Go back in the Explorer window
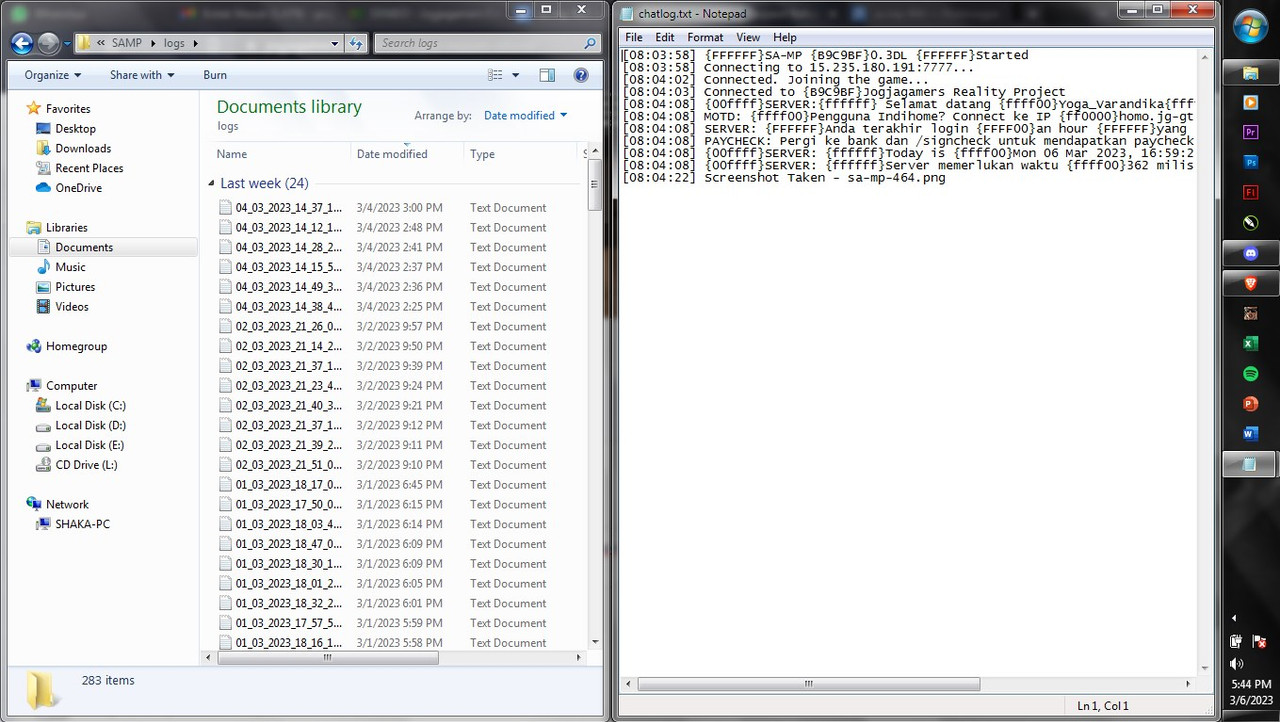Screen dimensions: 1280x722 pos(22,44)
